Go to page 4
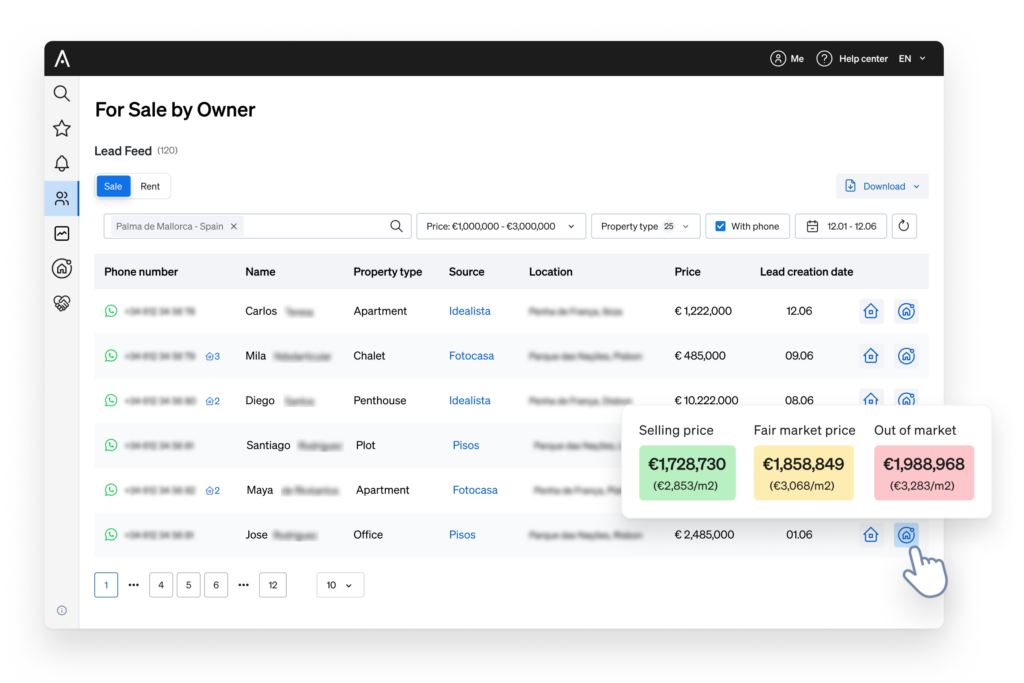This screenshot has height=683, width=1024. (x=161, y=585)
